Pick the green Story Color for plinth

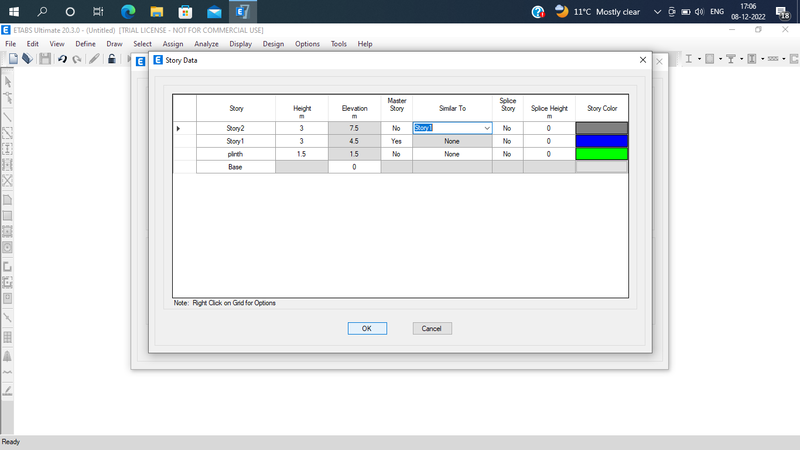(x=602, y=154)
